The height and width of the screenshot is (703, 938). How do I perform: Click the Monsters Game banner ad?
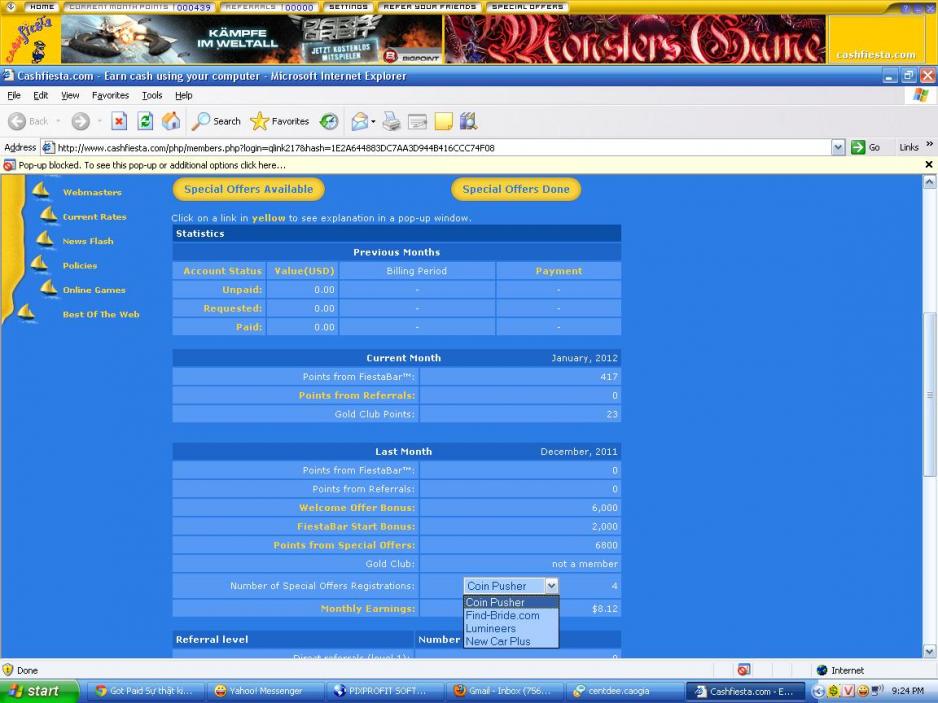point(635,39)
